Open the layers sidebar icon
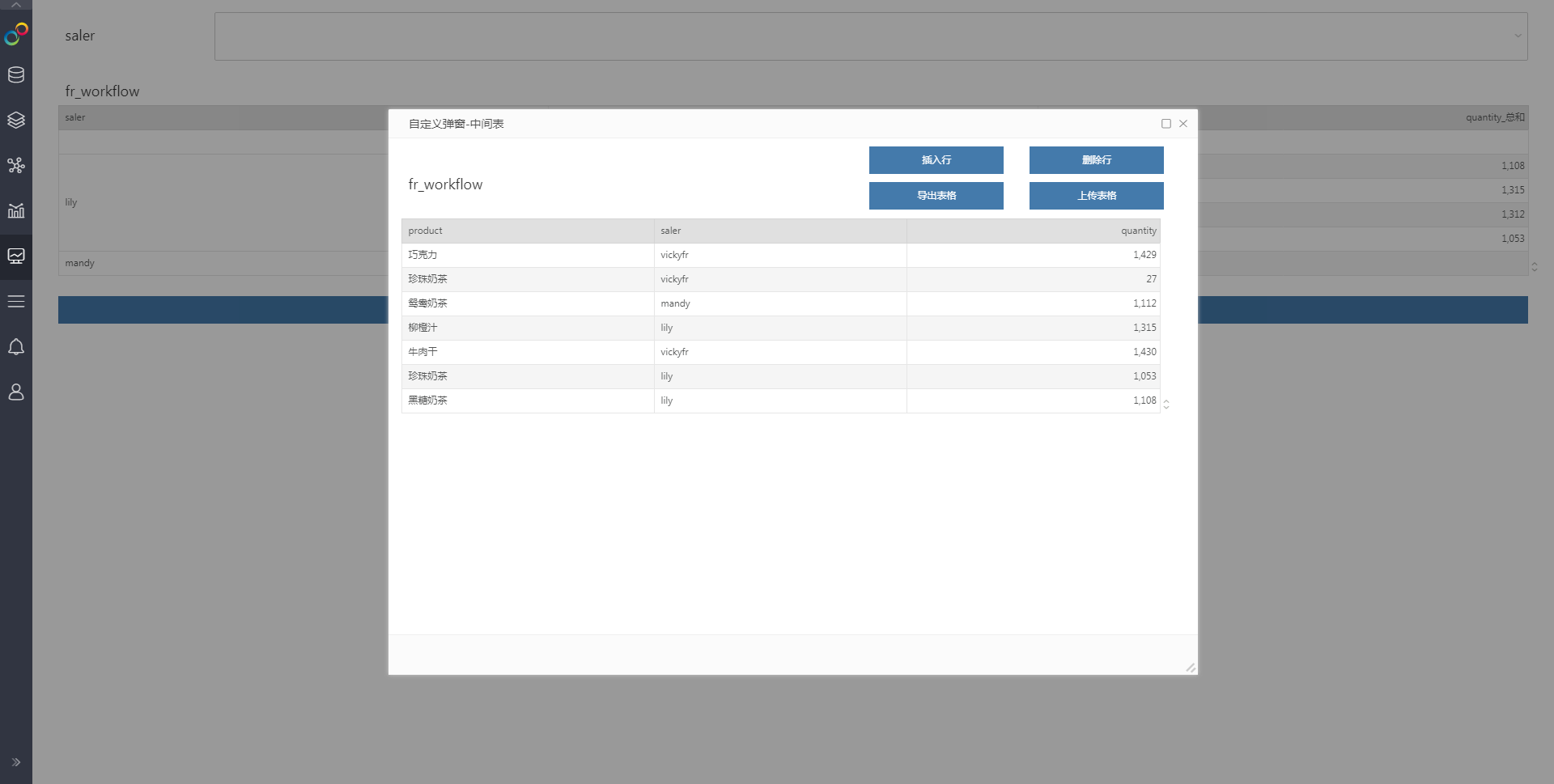 coord(16,120)
